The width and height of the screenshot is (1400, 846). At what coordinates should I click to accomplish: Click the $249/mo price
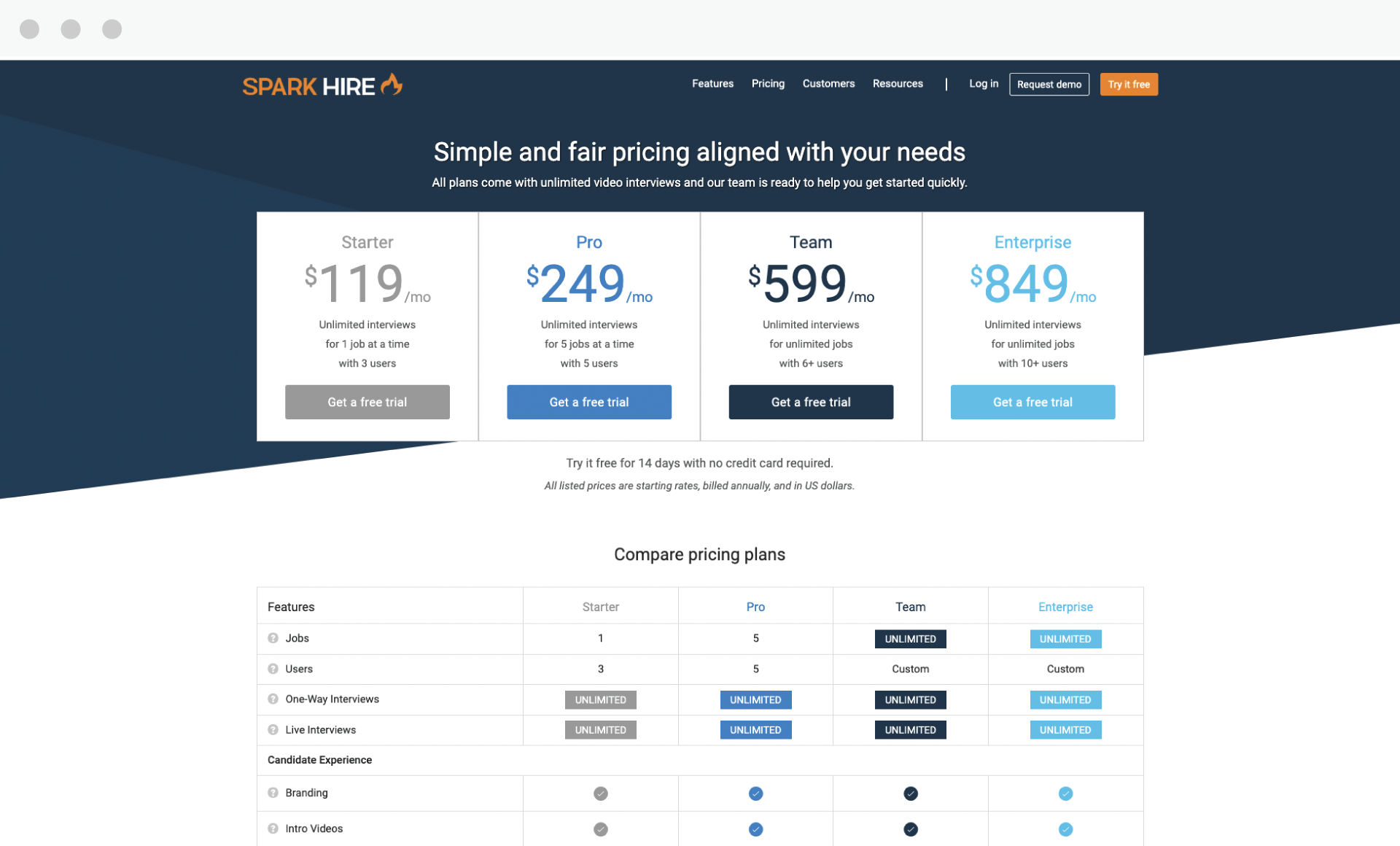[x=589, y=284]
